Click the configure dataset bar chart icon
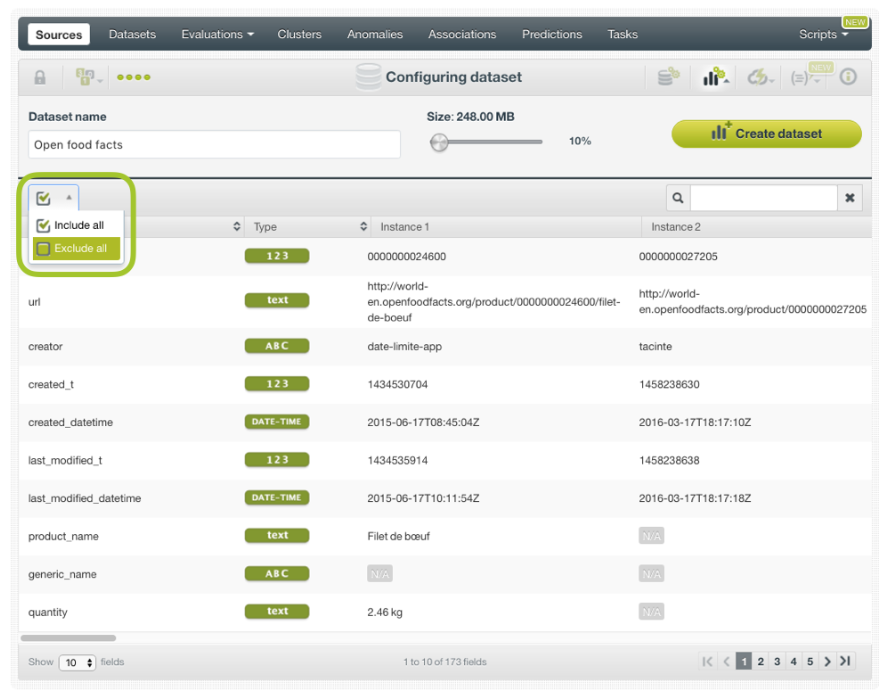The image size is (894, 699). [713, 77]
